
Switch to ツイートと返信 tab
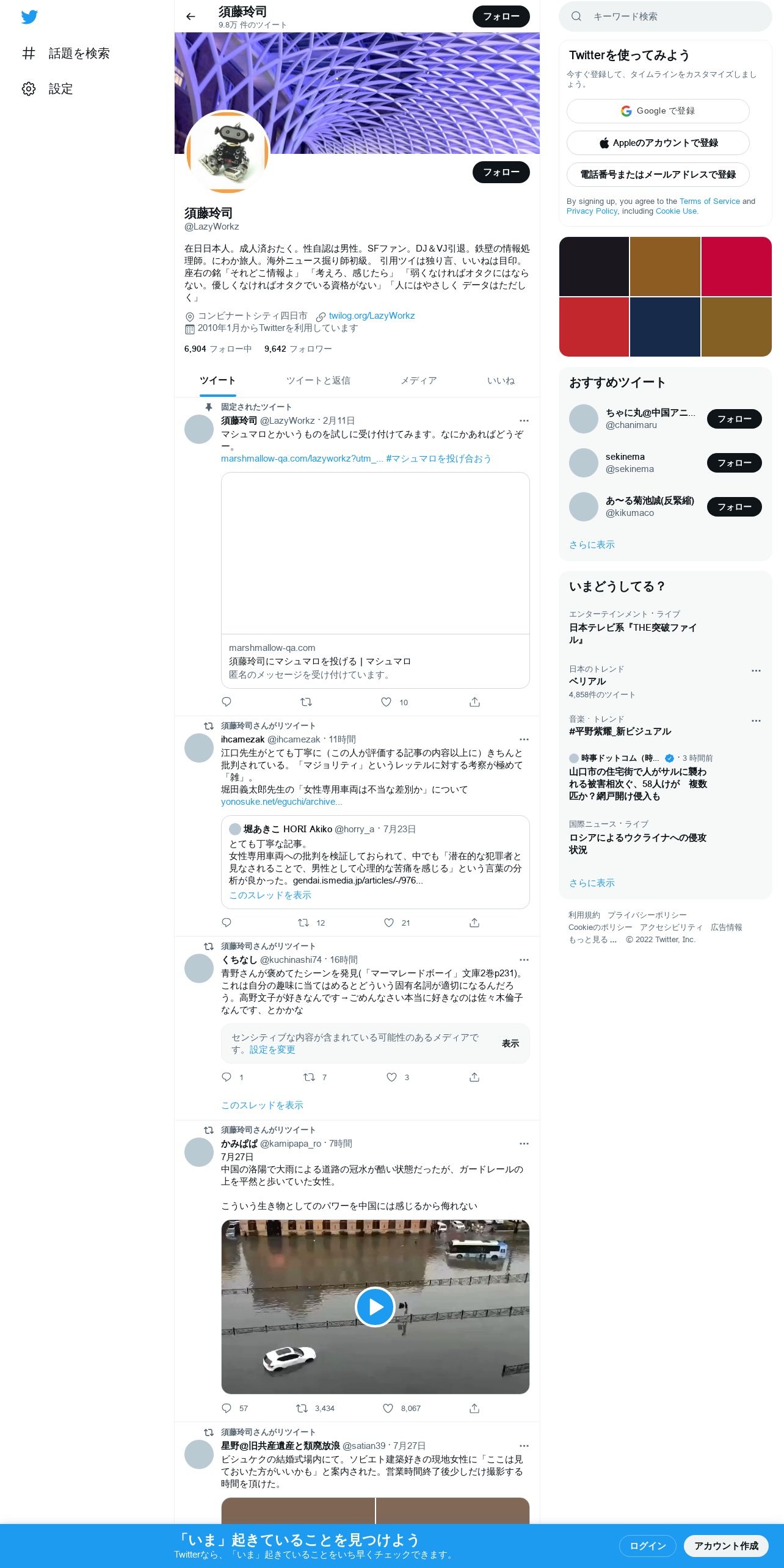click(x=318, y=380)
